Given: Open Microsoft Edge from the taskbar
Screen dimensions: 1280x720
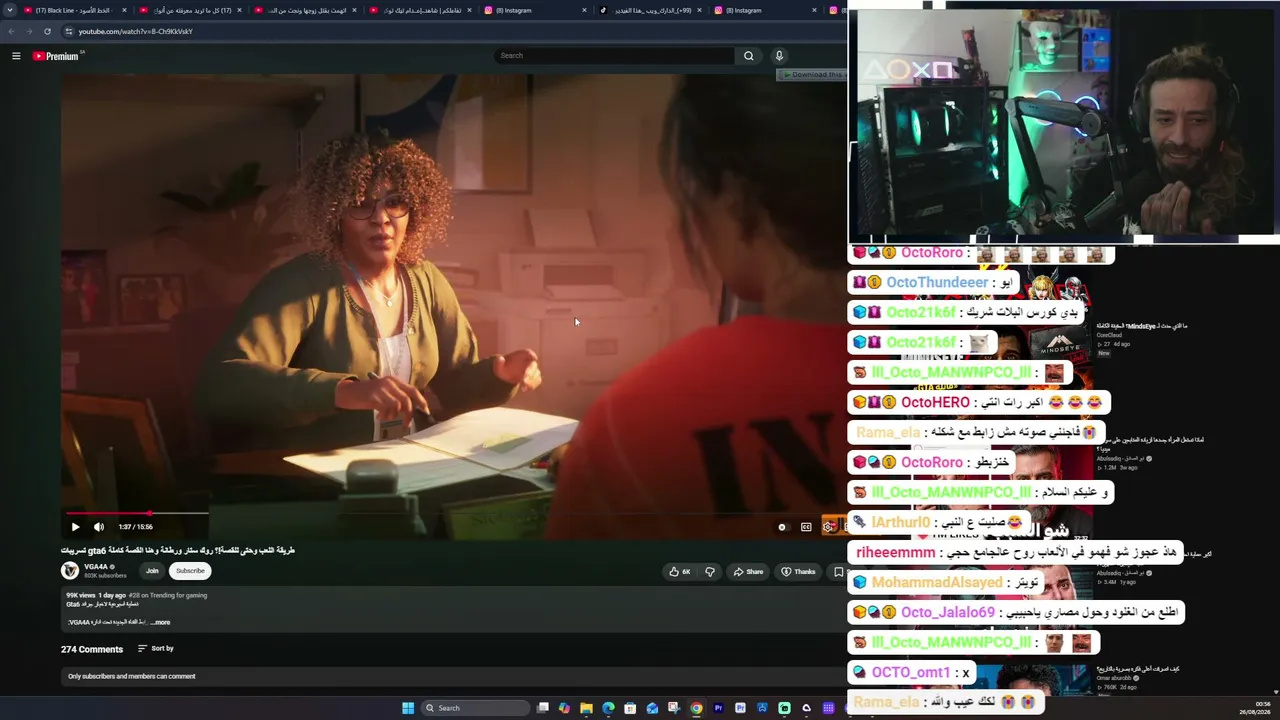Looking at the screenshot, I should coord(608,708).
